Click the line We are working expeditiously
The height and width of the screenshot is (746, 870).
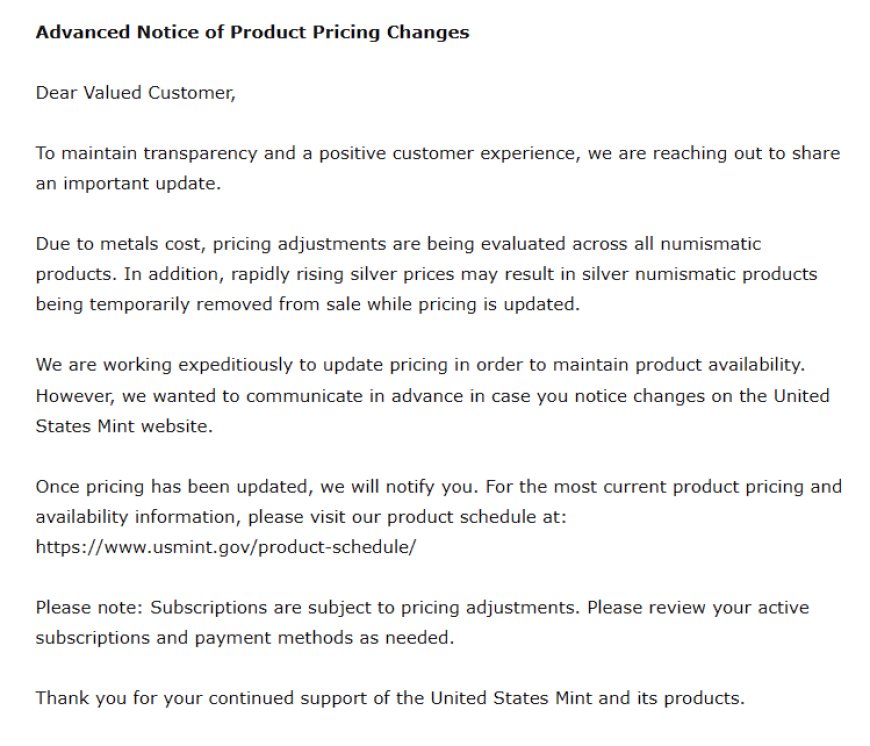pyautogui.click(x=420, y=365)
